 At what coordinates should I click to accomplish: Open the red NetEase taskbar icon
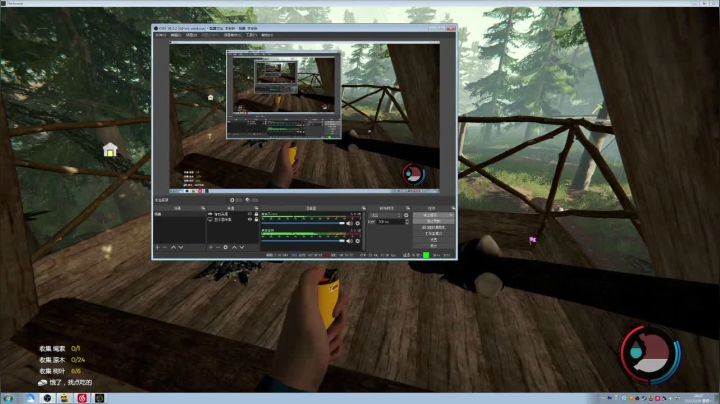click(82, 398)
